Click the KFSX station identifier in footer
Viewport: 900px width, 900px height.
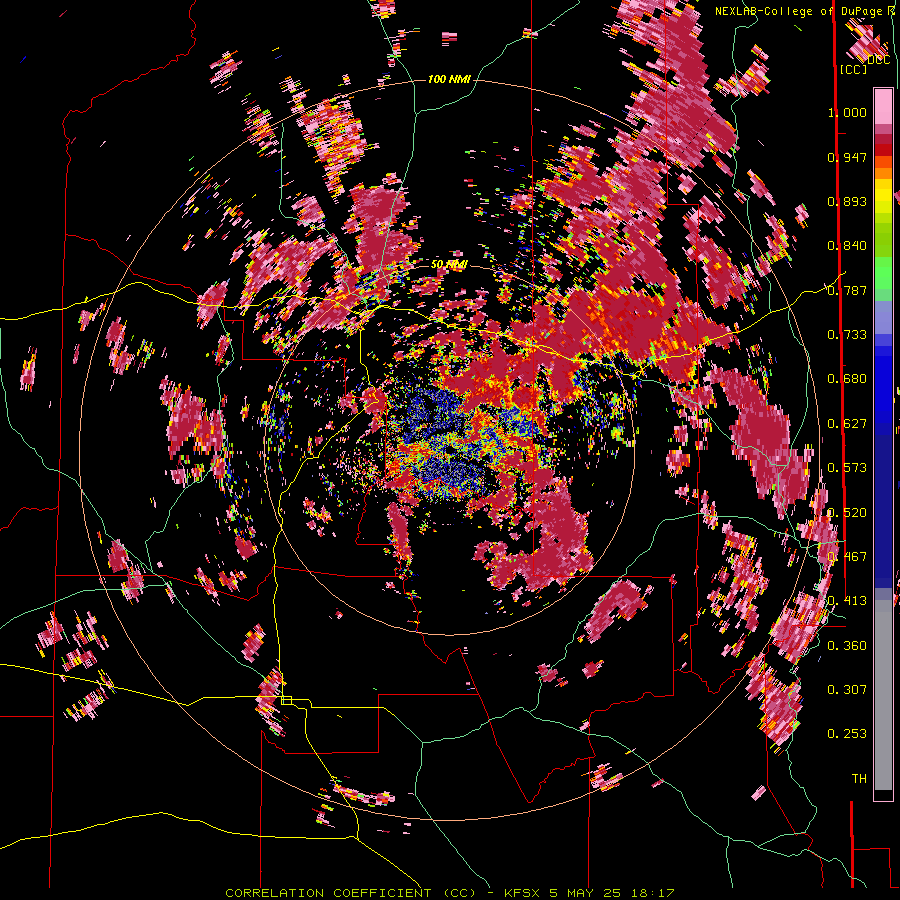pos(522,893)
